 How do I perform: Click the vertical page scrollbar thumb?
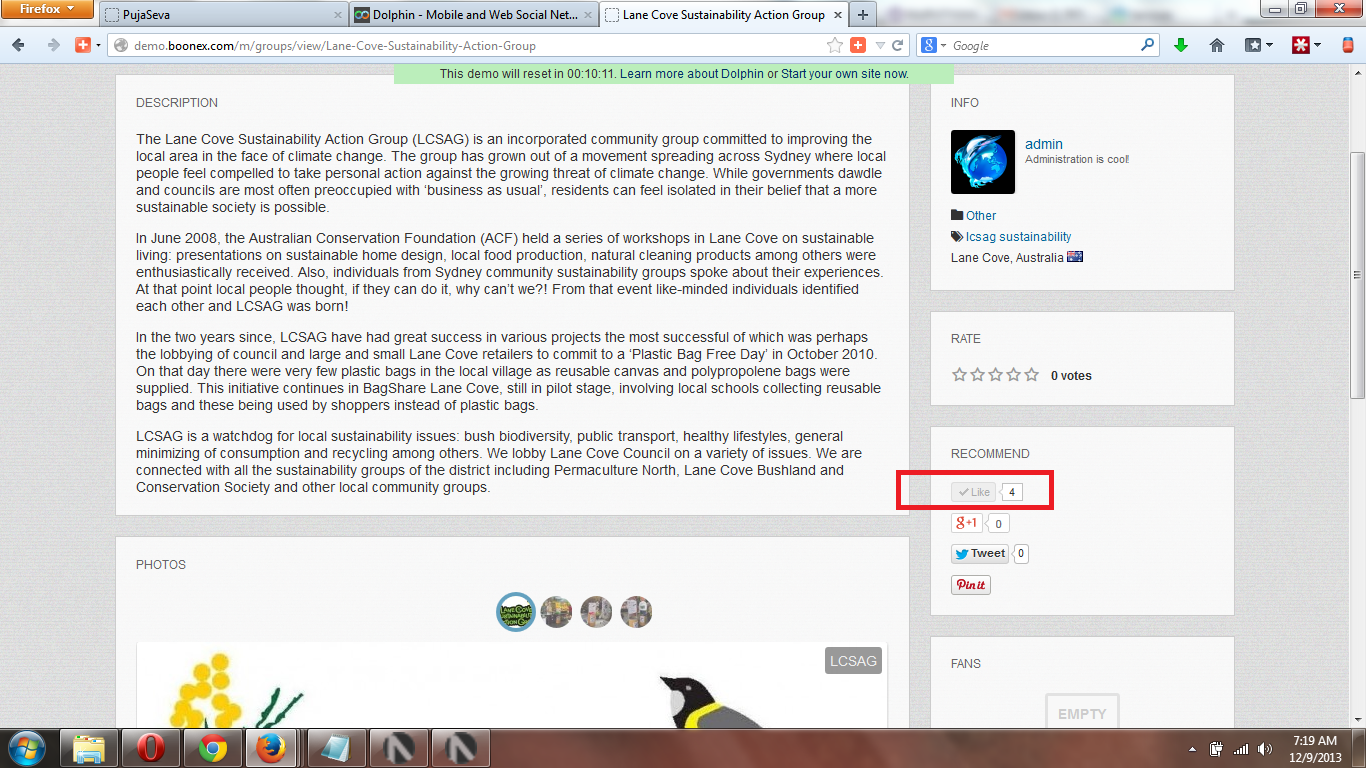point(1357,274)
